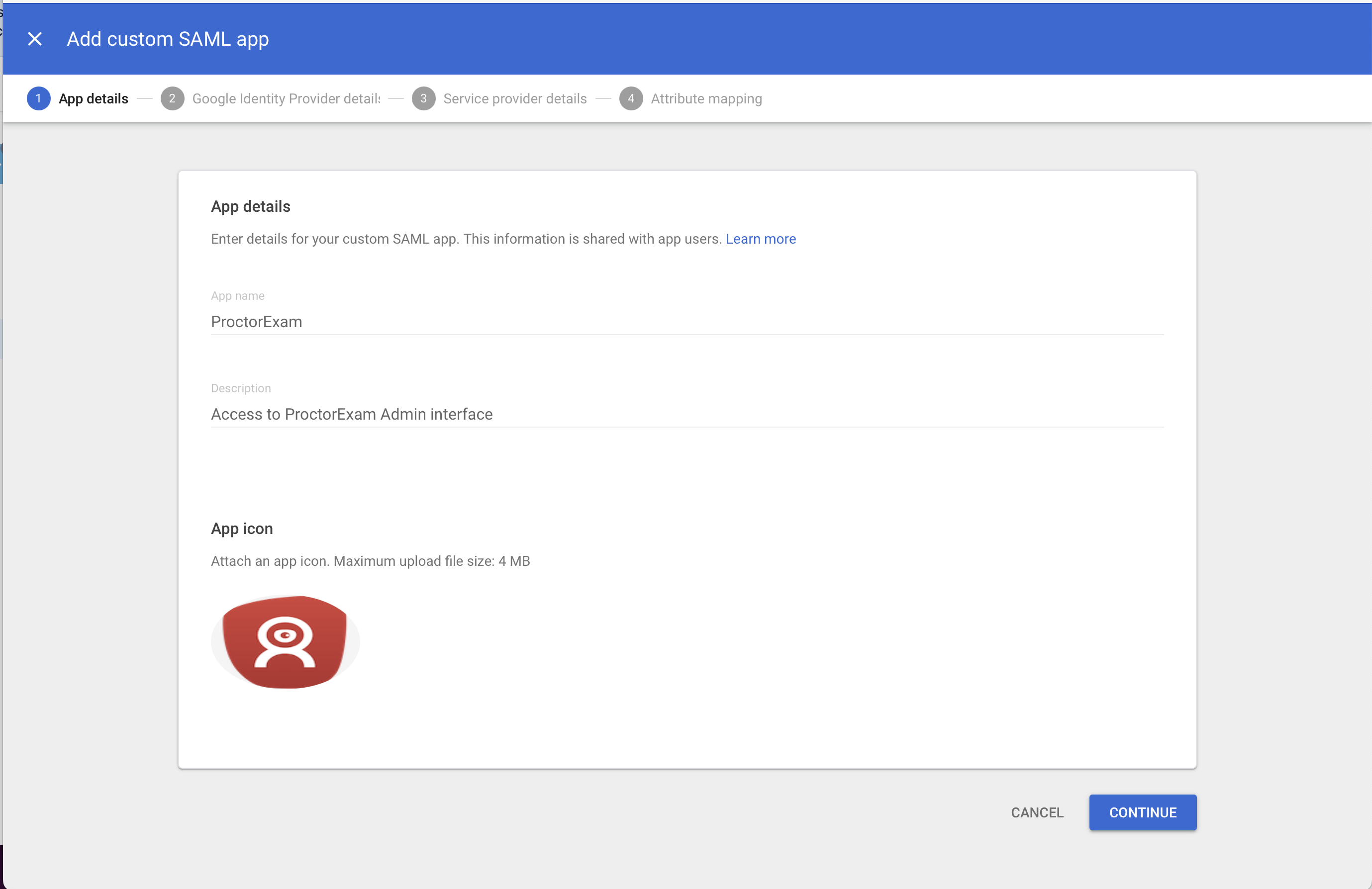
Task: Click step number 1 circle
Action: pyautogui.click(x=39, y=98)
